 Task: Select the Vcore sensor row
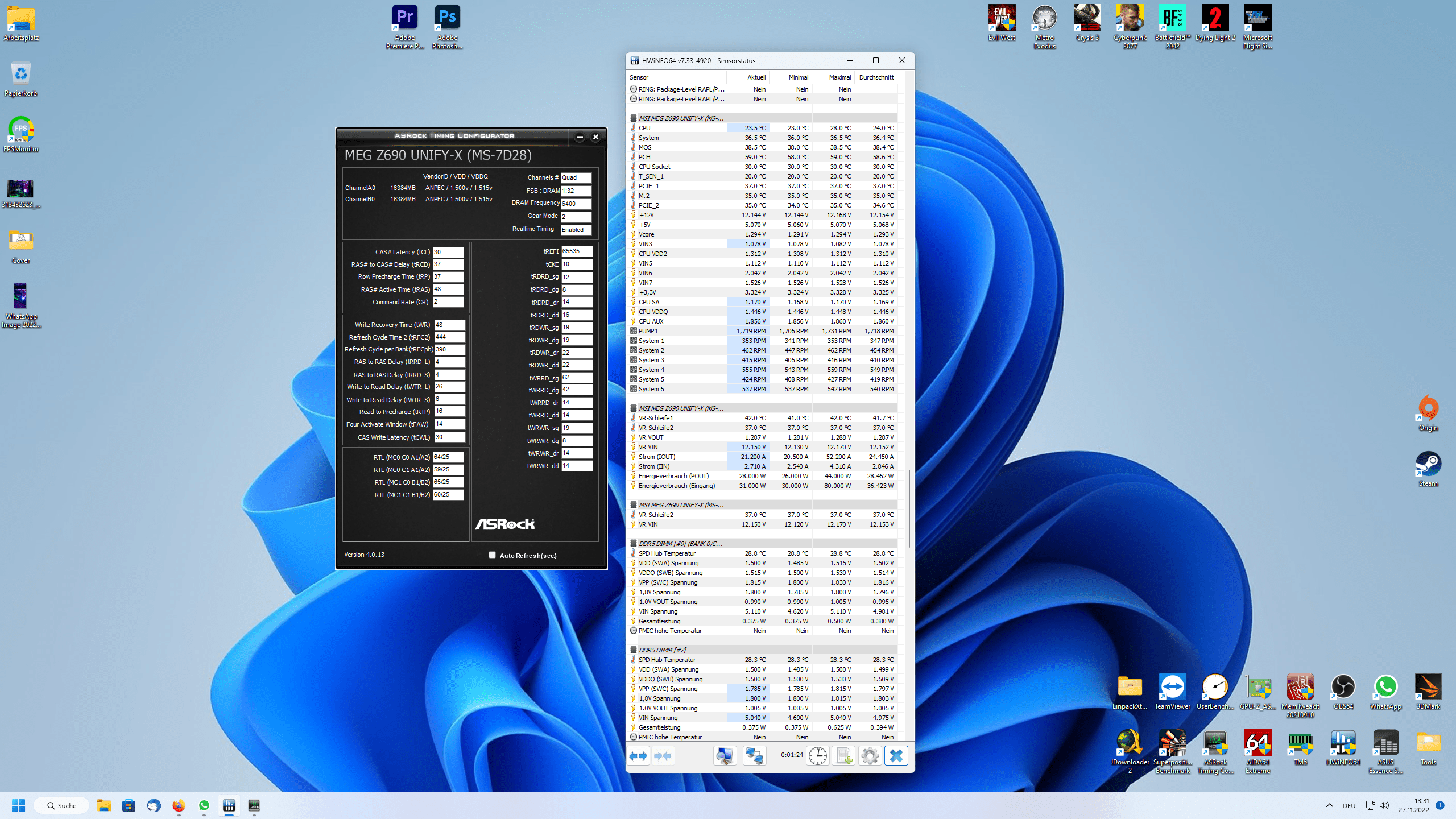[763, 234]
